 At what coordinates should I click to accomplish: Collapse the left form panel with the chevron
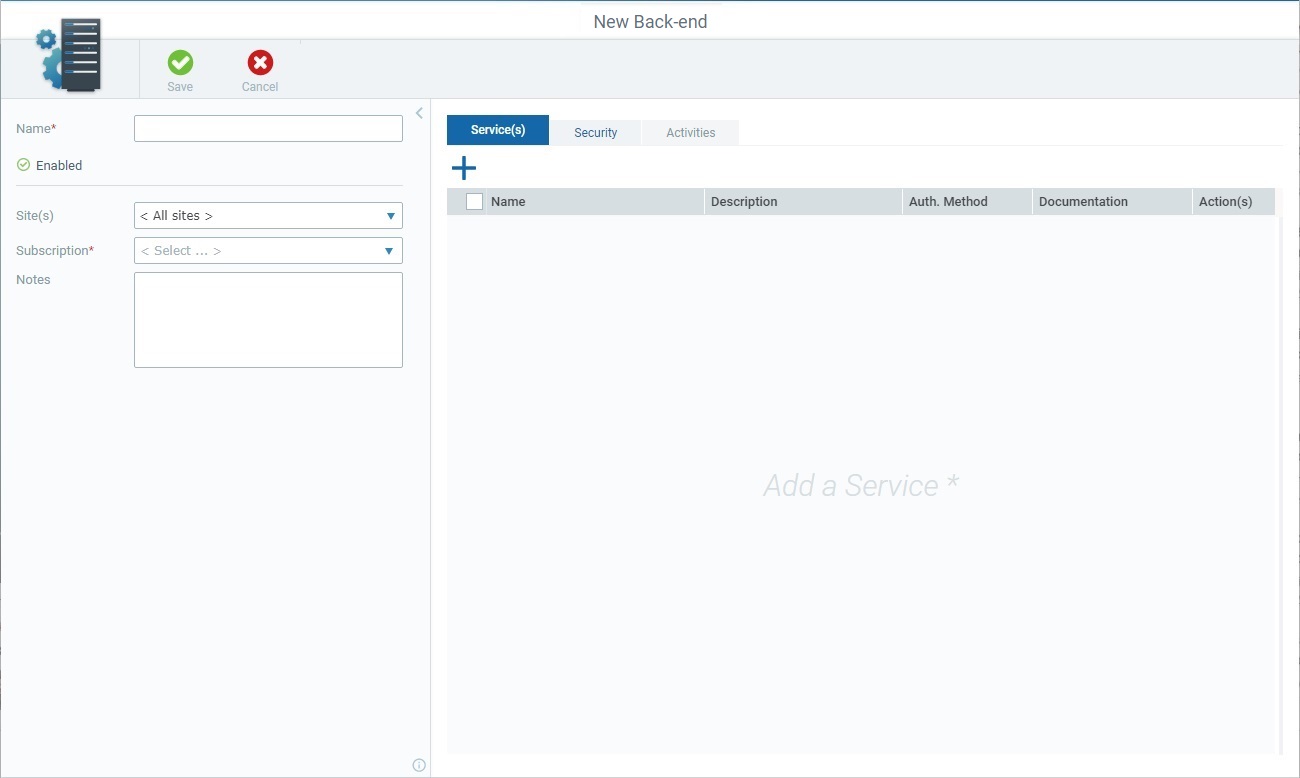(419, 112)
